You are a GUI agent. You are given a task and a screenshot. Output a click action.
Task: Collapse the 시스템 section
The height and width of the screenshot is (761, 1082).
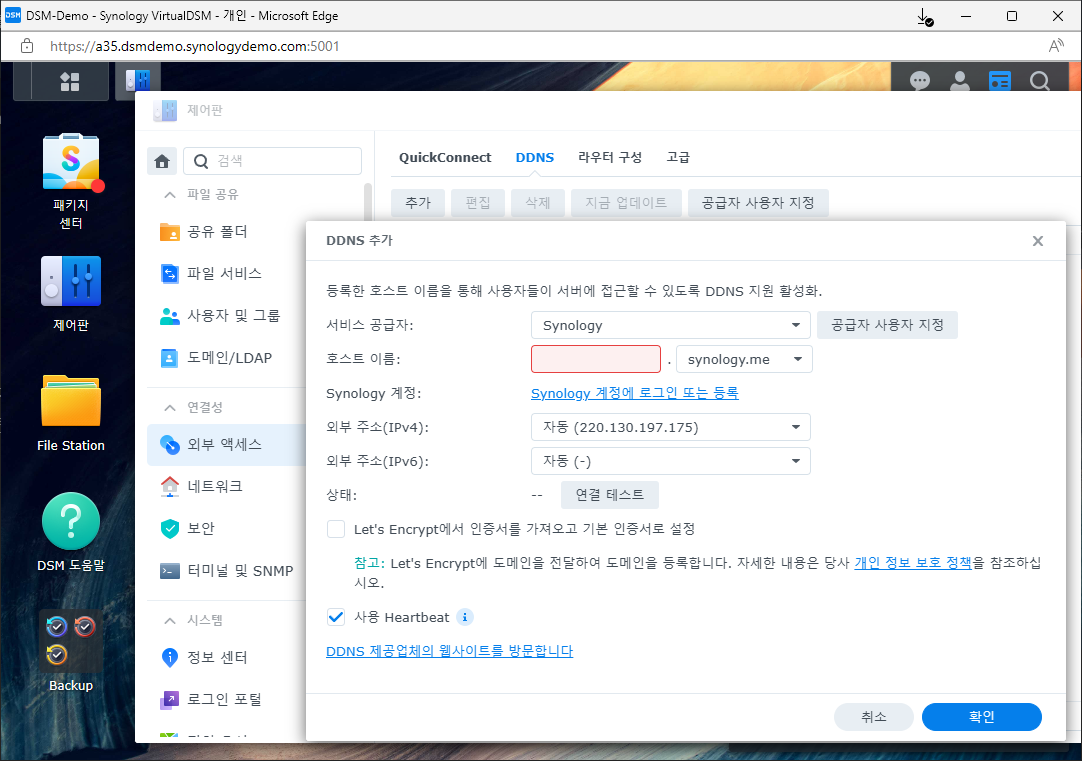tap(170, 620)
